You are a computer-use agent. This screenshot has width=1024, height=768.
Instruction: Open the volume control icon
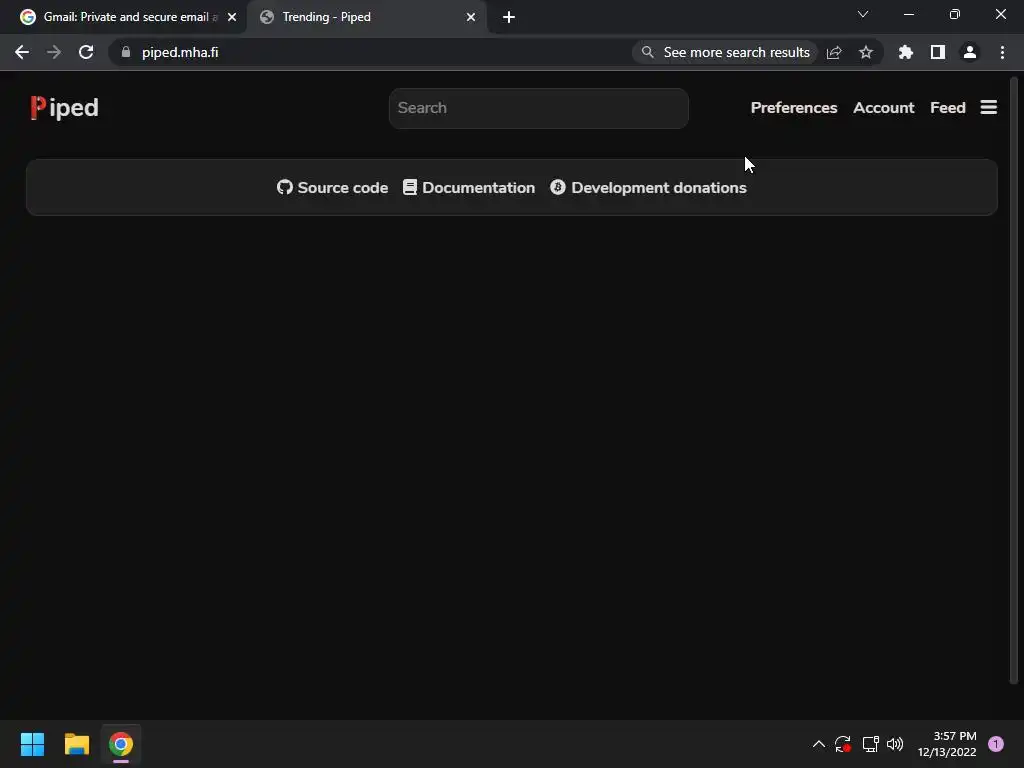click(x=895, y=744)
